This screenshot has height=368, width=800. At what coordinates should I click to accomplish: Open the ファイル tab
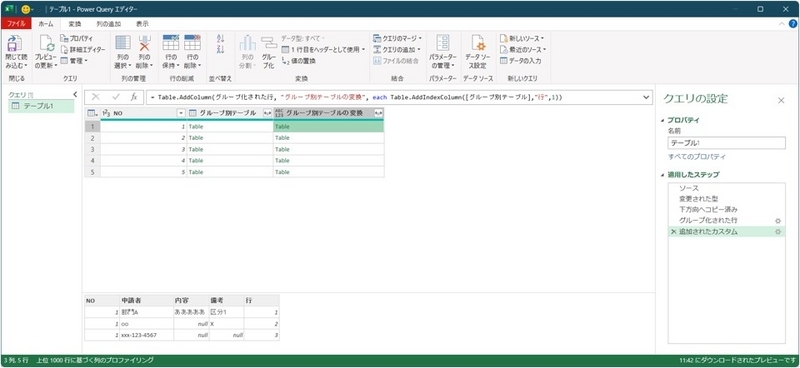(16, 23)
